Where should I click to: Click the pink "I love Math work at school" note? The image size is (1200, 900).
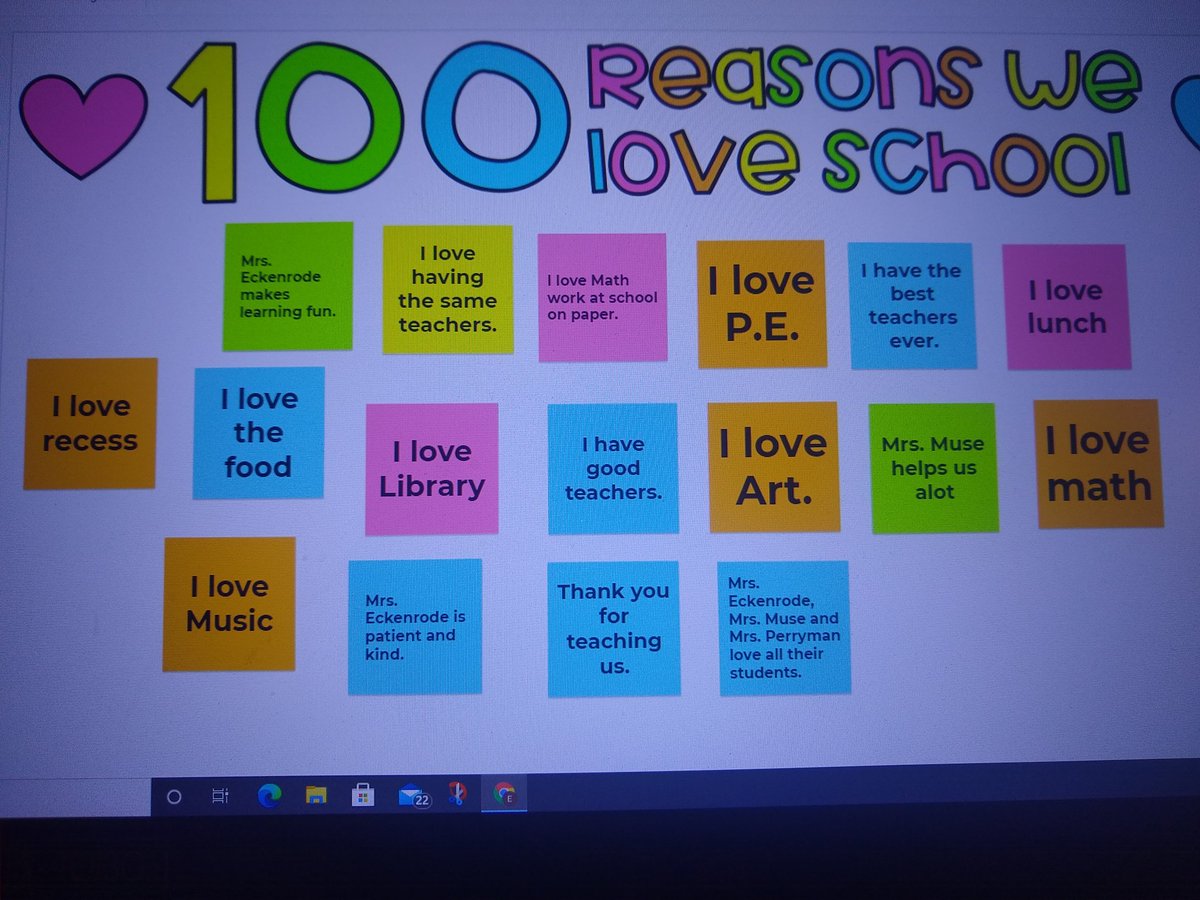coord(602,297)
